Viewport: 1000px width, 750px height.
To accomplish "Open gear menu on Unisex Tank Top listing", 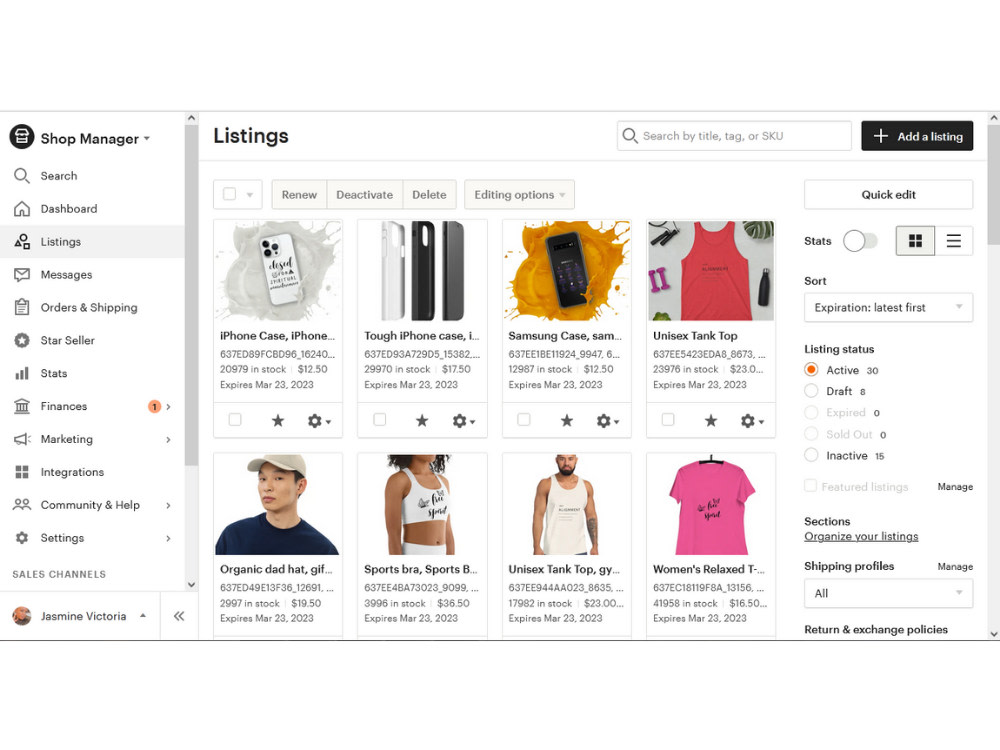I will (x=752, y=421).
